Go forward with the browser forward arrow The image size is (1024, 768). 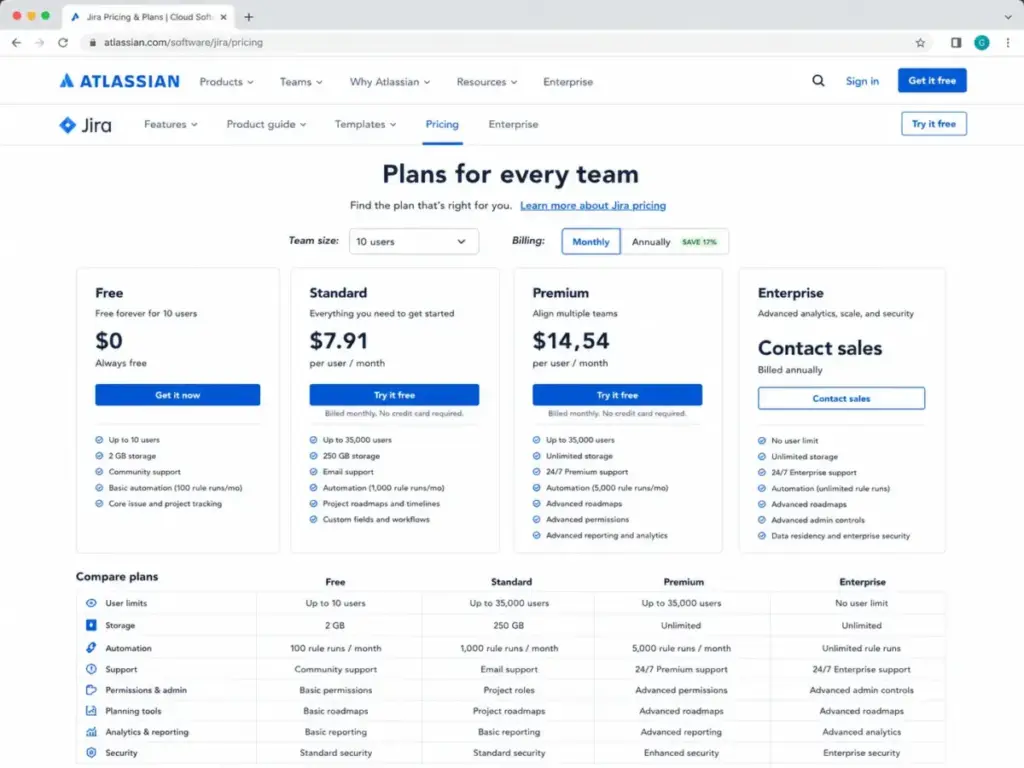click(40, 42)
